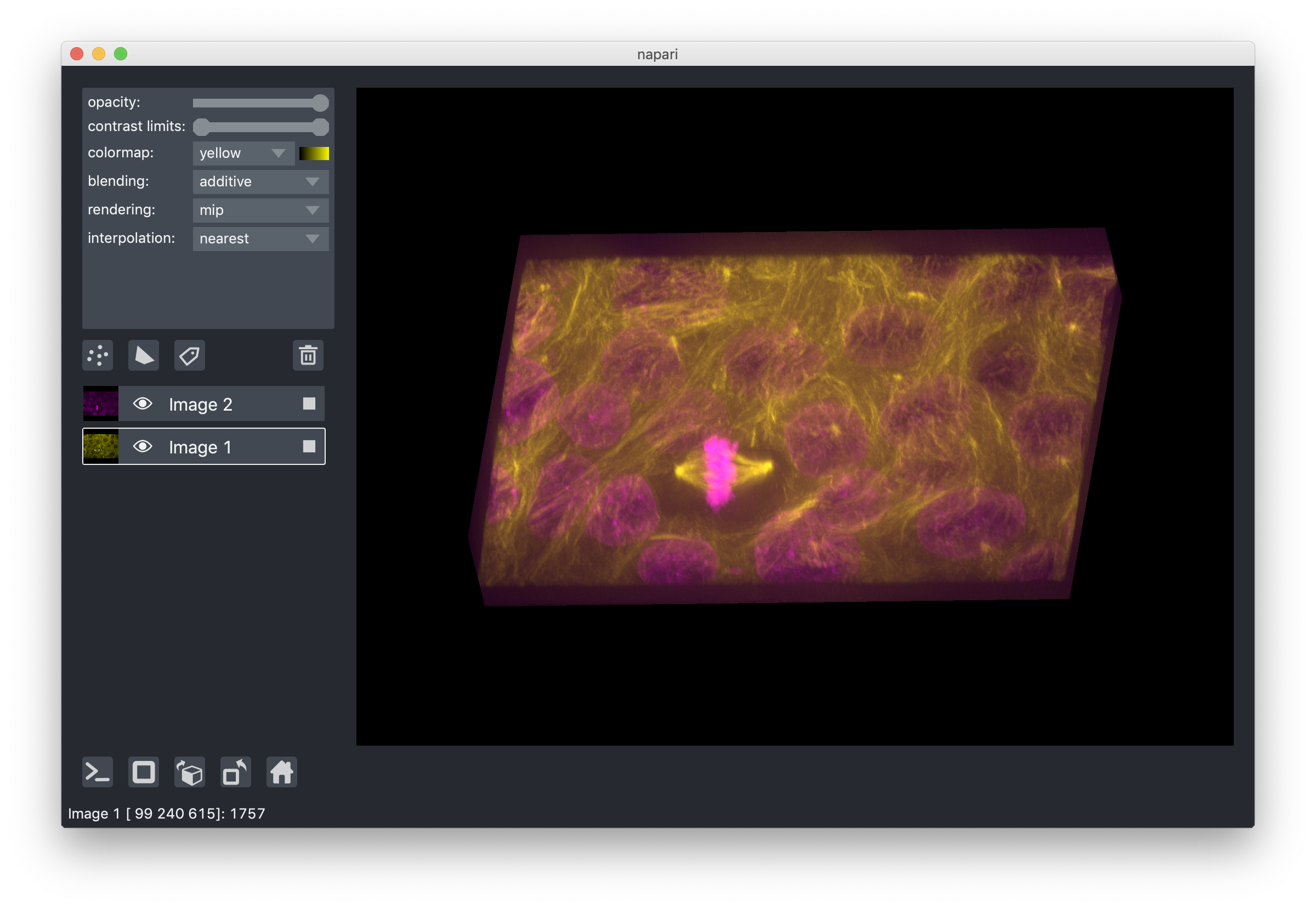
Task: Add a new Labels layer
Action: (x=189, y=355)
